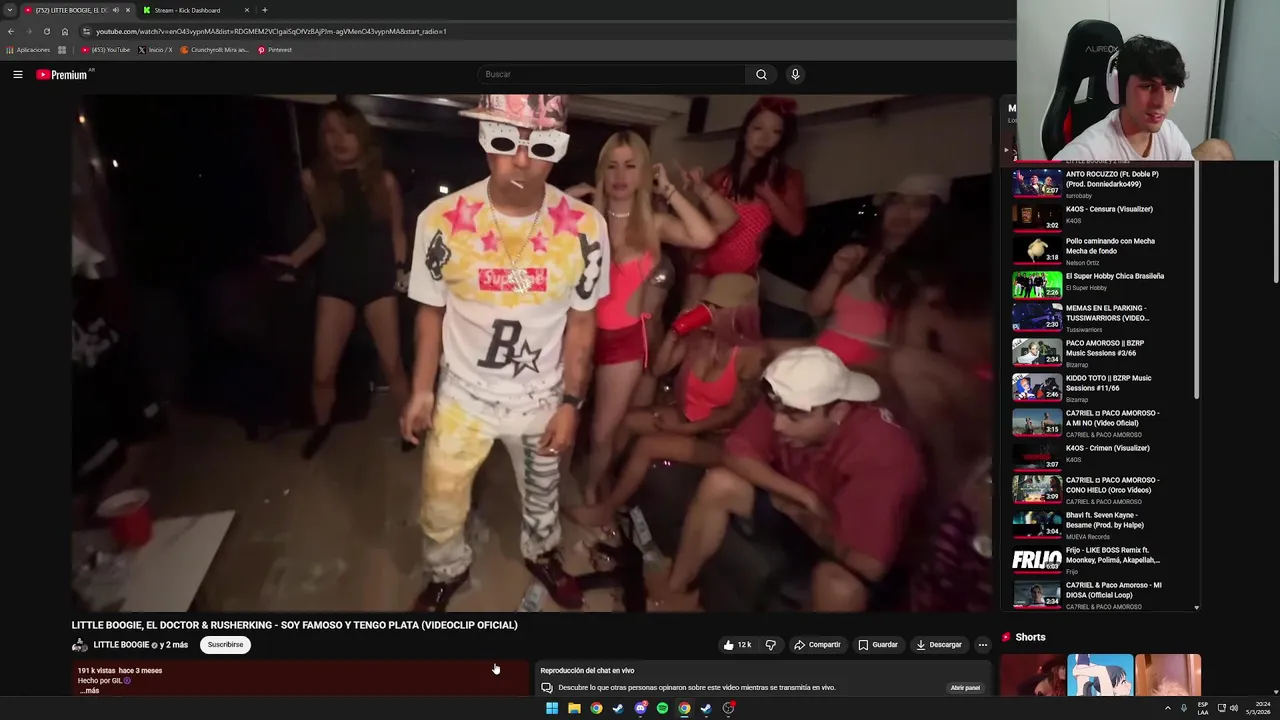Open Inicio / X bookmark
The image size is (1280, 720).
coord(155,50)
